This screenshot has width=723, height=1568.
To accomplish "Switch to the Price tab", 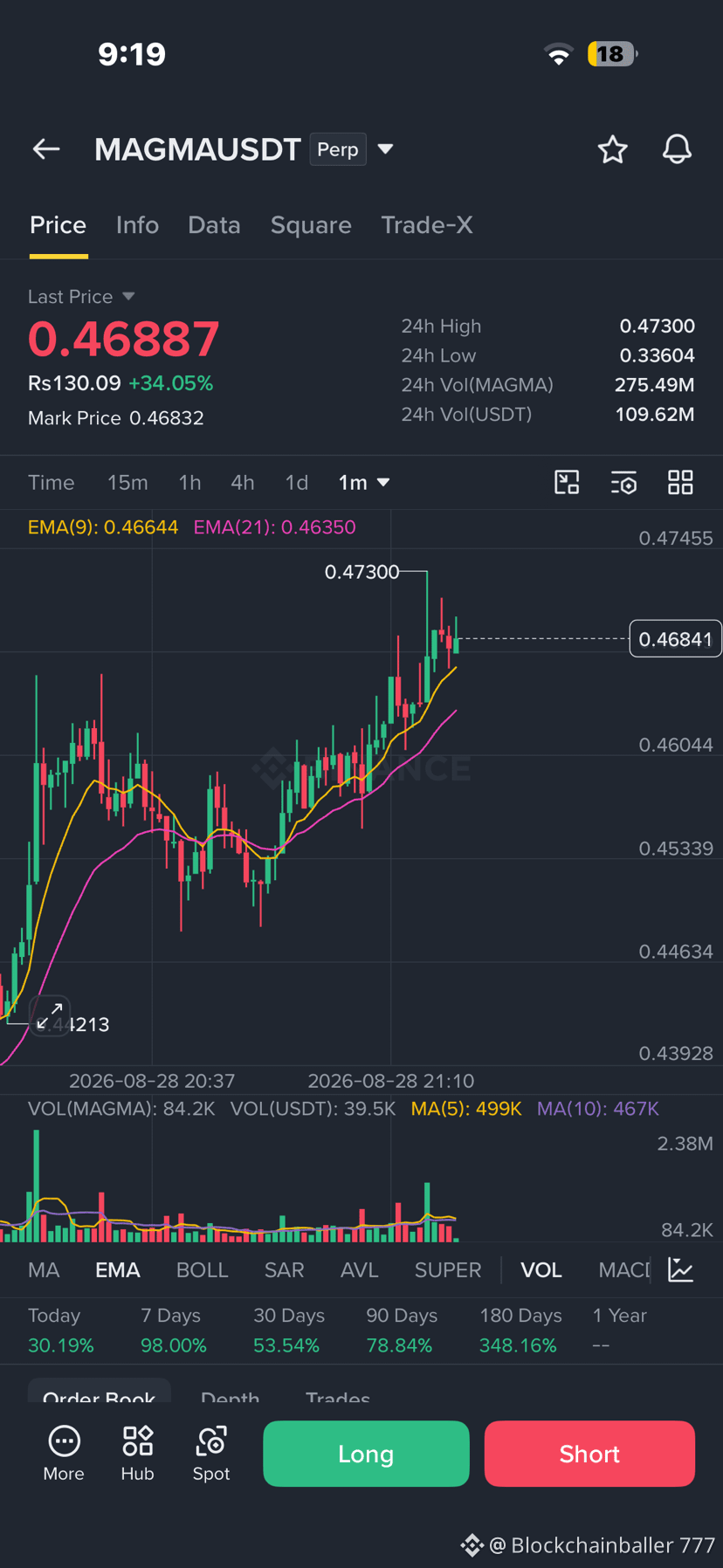I will pos(59,225).
